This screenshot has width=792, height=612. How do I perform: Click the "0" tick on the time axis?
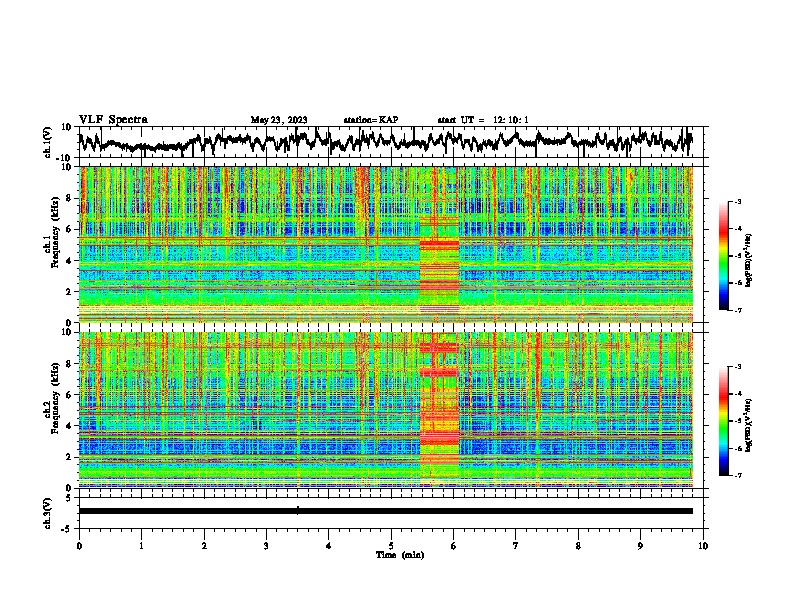(x=79, y=546)
